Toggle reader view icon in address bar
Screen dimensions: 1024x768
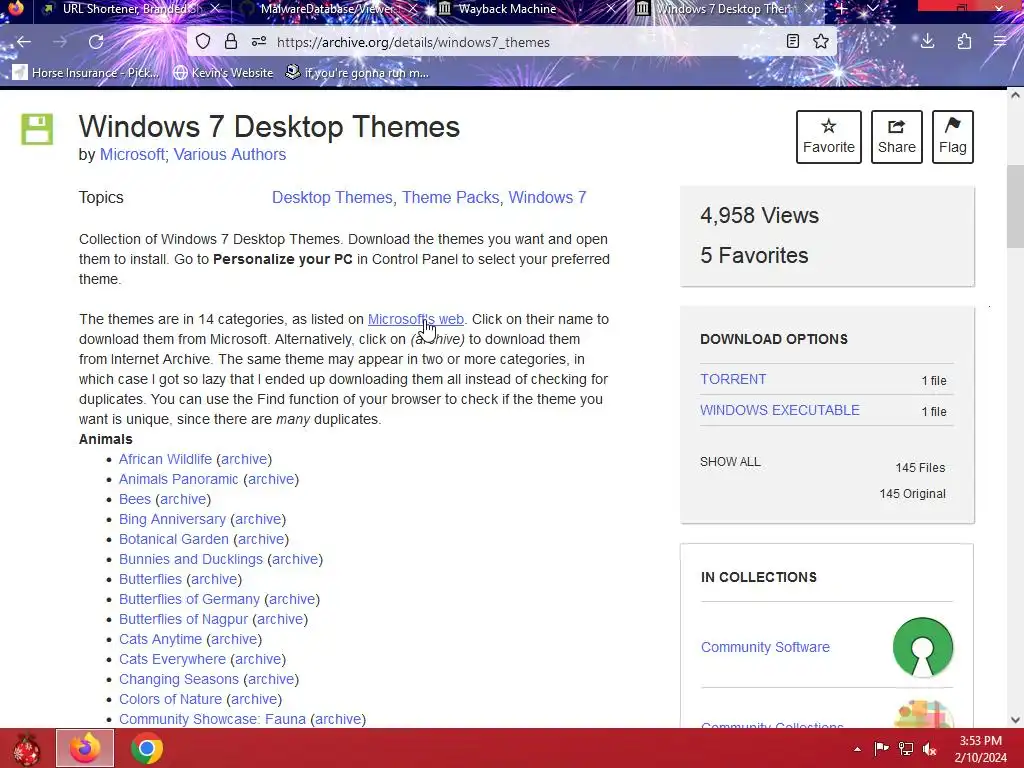(x=793, y=42)
